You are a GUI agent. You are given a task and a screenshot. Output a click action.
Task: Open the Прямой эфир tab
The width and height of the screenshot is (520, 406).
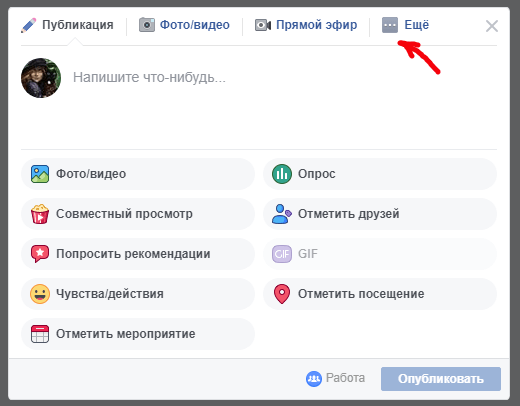306,25
